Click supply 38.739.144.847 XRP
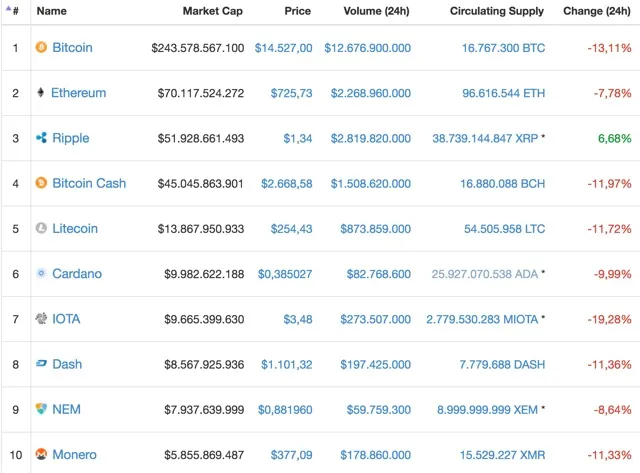The height and width of the screenshot is (473, 640). pos(485,139)
